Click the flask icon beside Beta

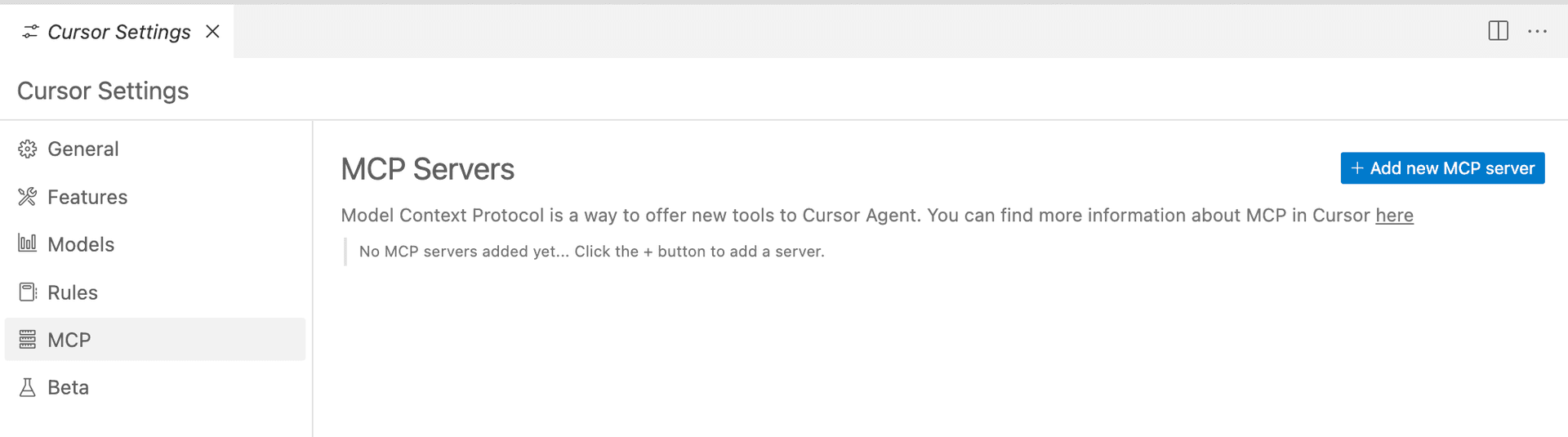pyautogui.click(x=28, y=387)
